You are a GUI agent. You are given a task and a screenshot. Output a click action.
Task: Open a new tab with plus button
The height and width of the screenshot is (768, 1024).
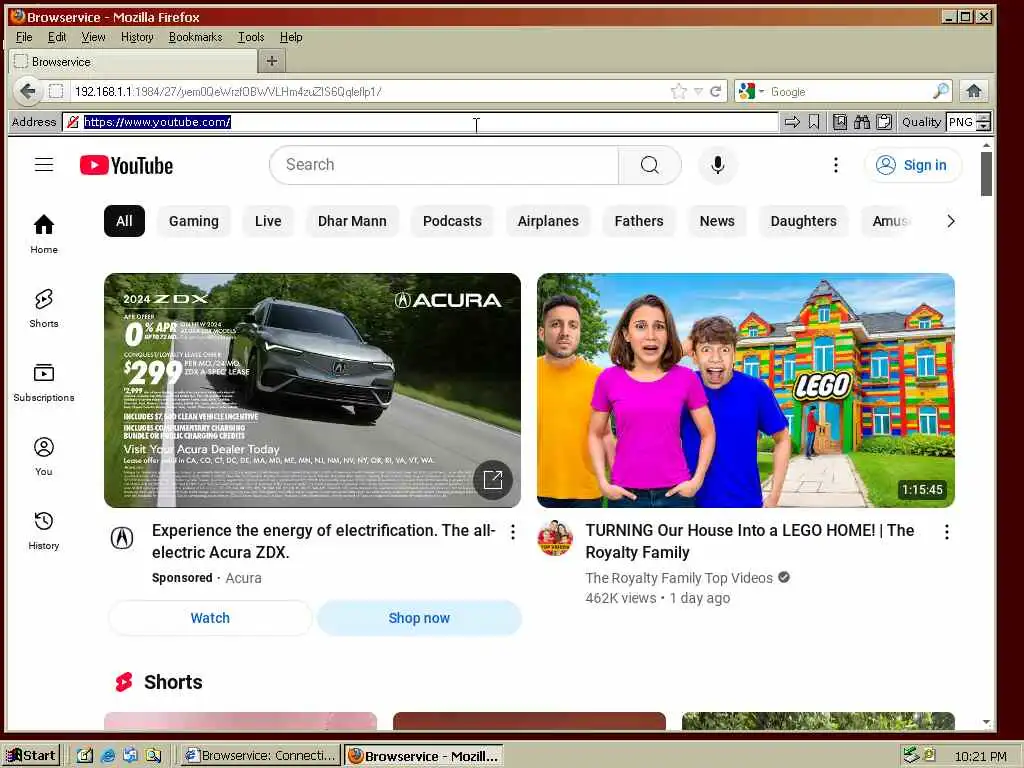tap(272, 61)
